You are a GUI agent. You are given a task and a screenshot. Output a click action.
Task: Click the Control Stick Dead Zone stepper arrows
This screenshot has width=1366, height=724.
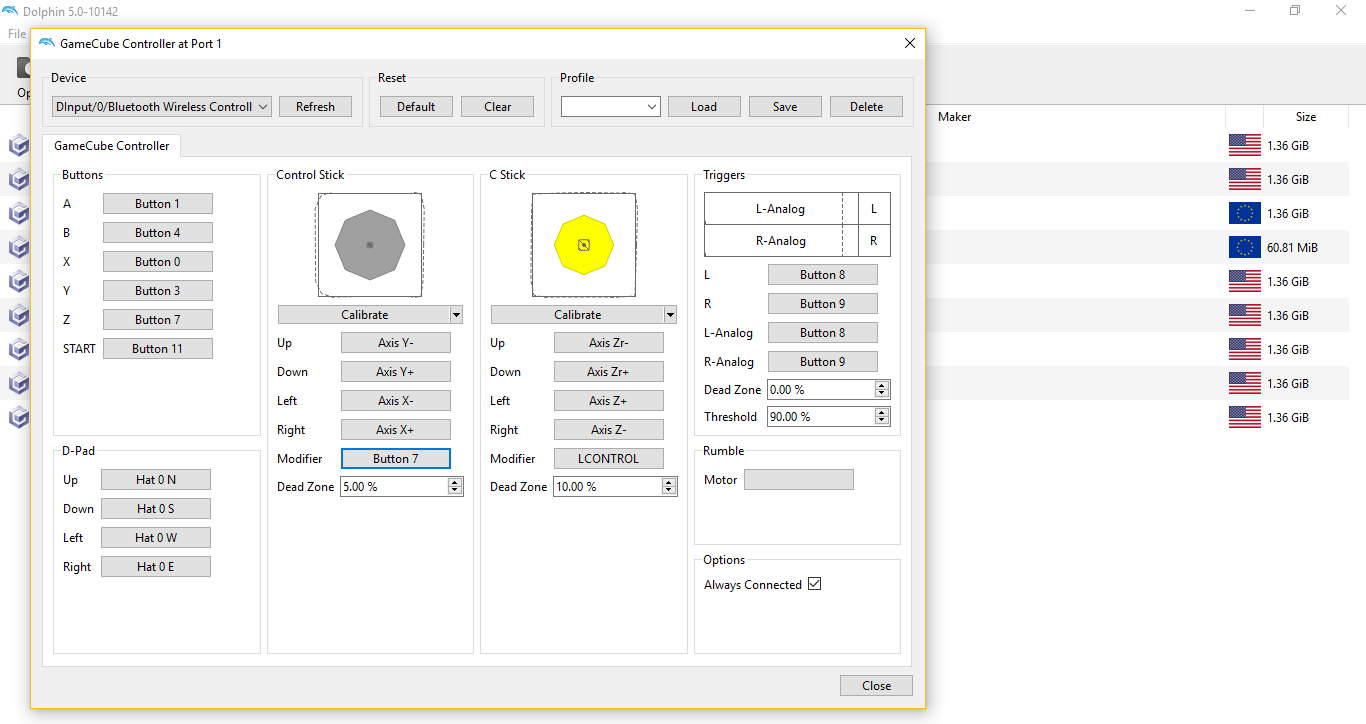coord(455,486)
